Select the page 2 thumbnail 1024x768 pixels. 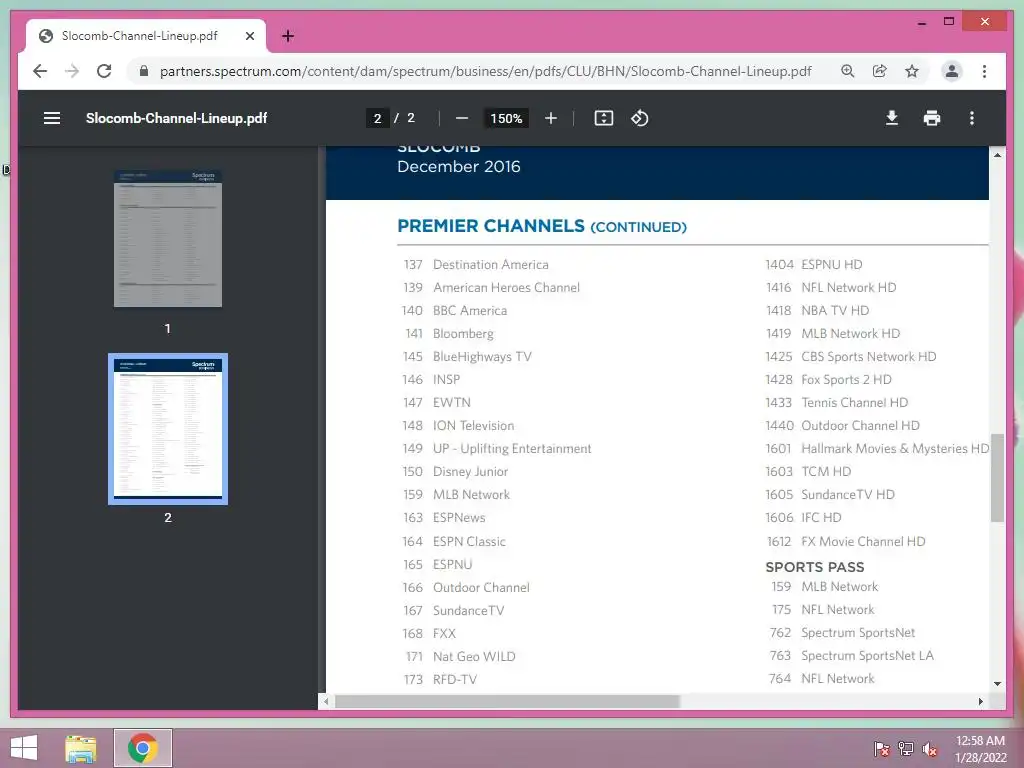click(x=168, y=428)
